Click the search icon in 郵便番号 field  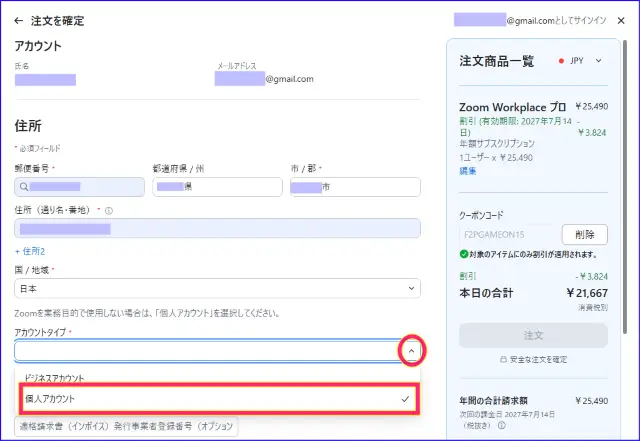(x=24, y=187)
